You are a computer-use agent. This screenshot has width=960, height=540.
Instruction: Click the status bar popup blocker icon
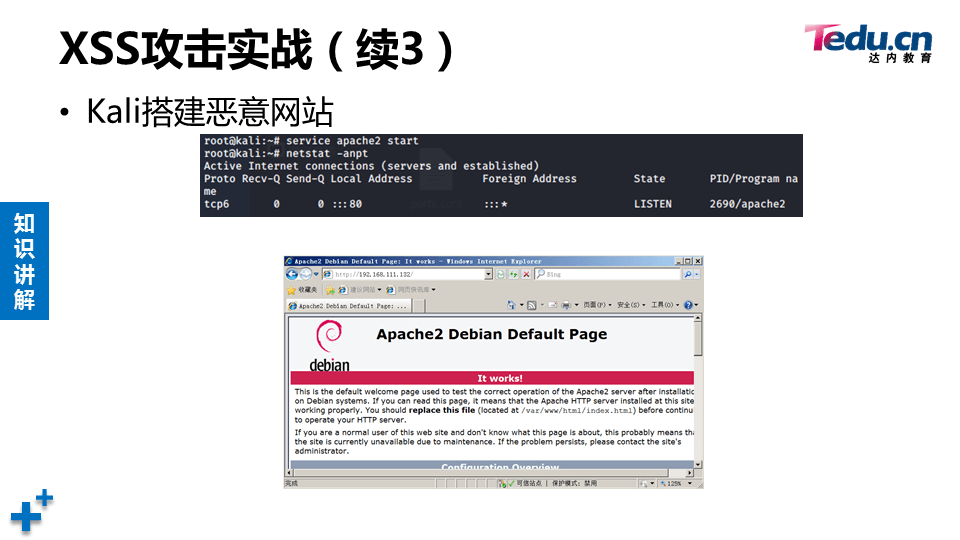tap(502, 484)
